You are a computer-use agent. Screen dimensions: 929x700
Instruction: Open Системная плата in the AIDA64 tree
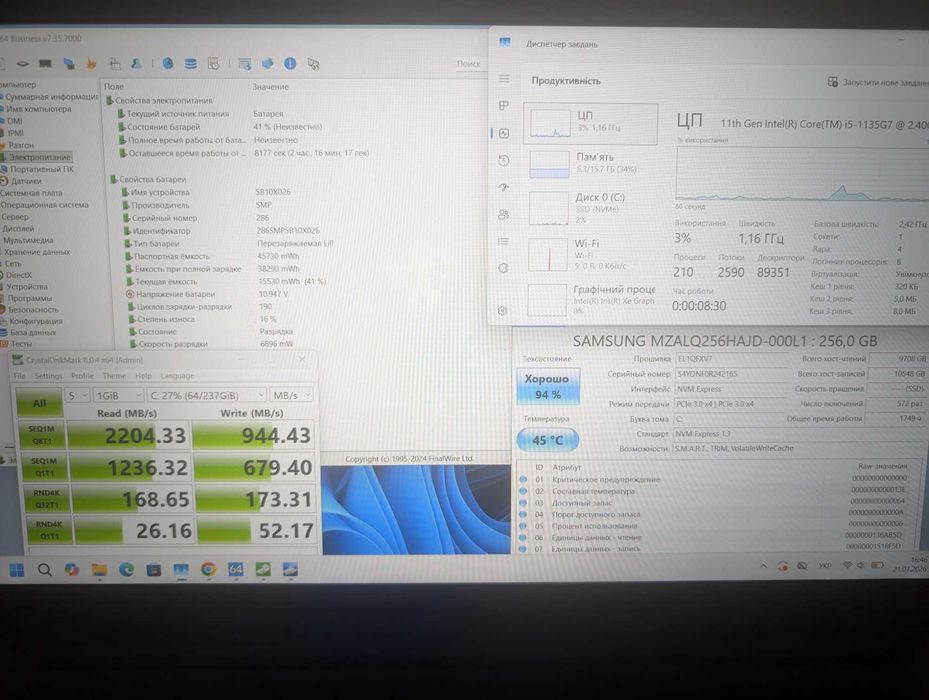point(31,193)
